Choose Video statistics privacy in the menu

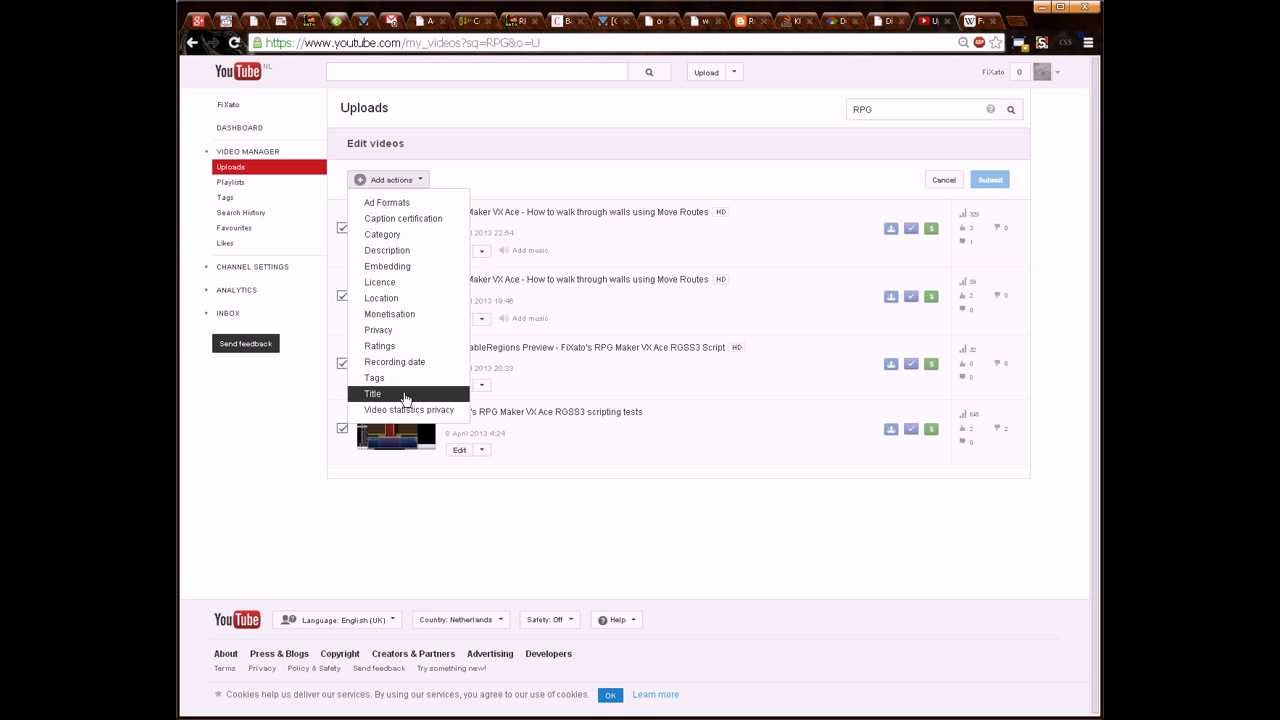pos(408,410)
